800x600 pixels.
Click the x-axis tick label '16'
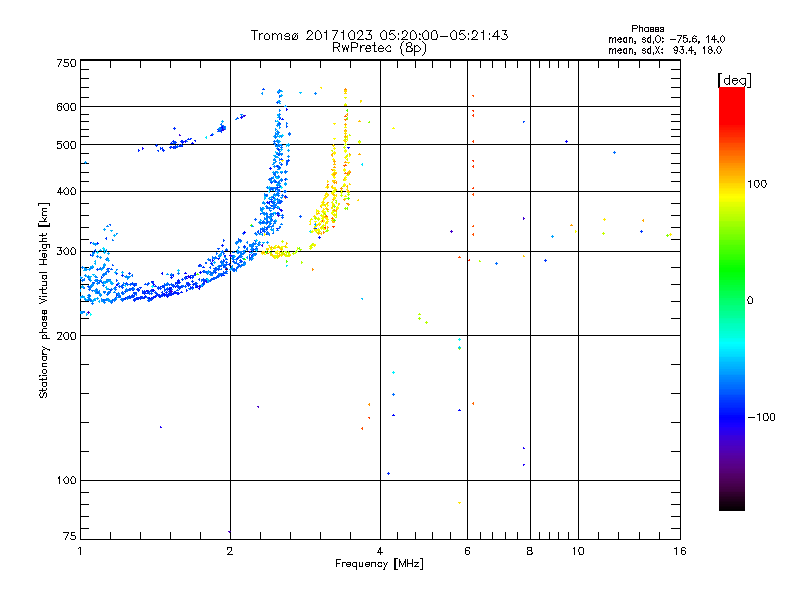[x=680, y=551]
